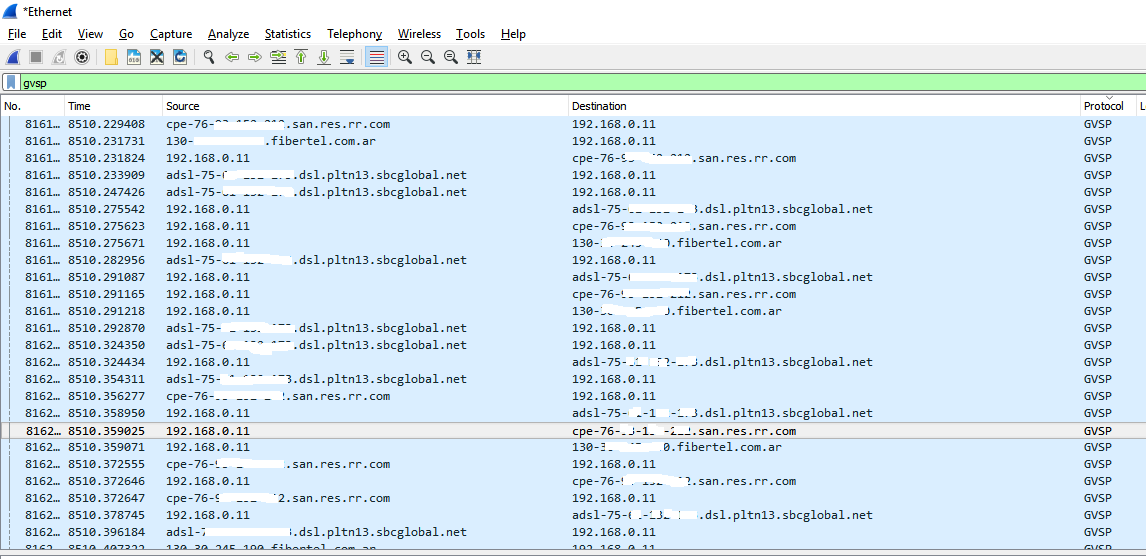The image size is (1146, 559).
Task: Select packet at time 8510.282956
Action: tap(573, 260)
